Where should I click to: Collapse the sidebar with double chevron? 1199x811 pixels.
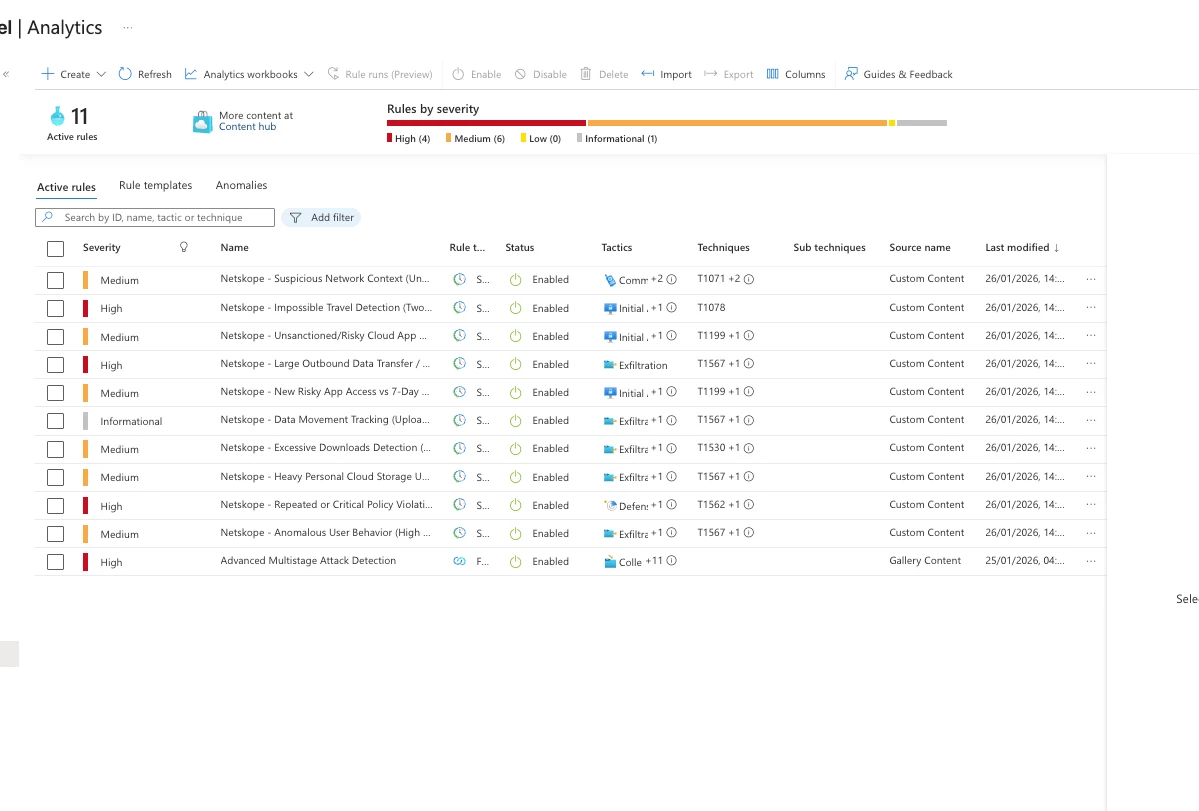[x=6, y=74]
